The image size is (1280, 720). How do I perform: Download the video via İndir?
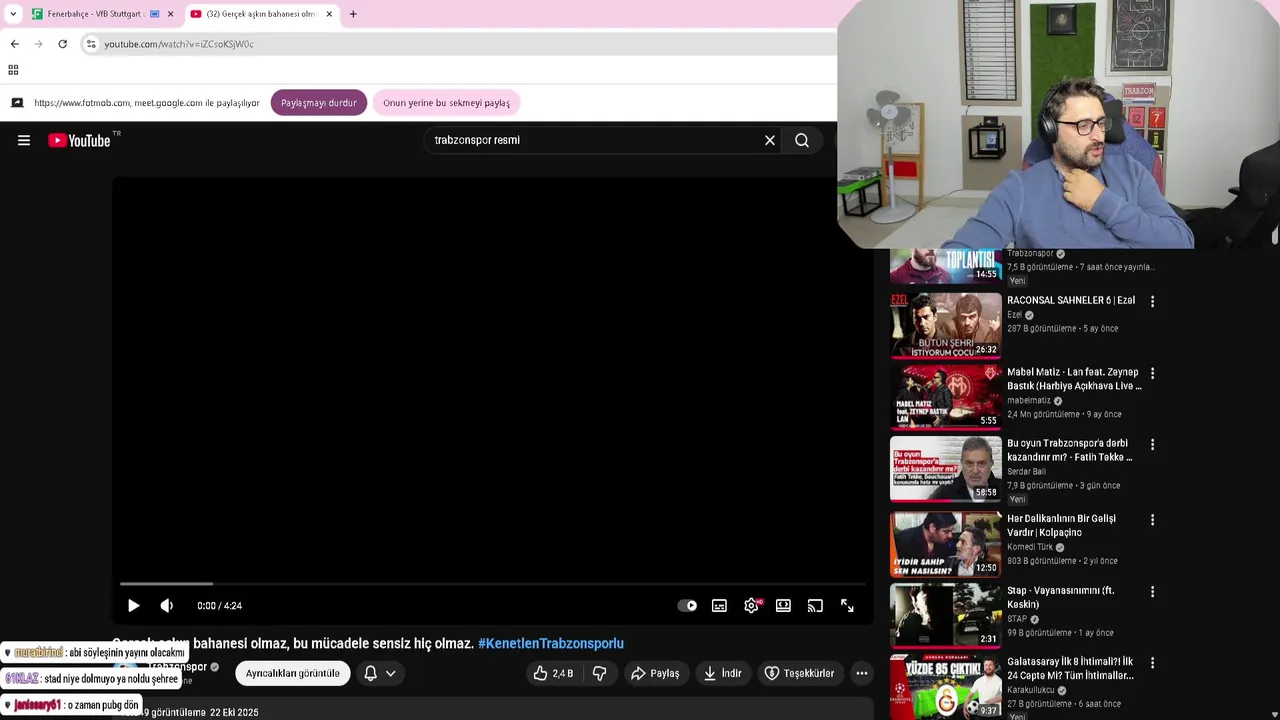[x=722, y=673]
